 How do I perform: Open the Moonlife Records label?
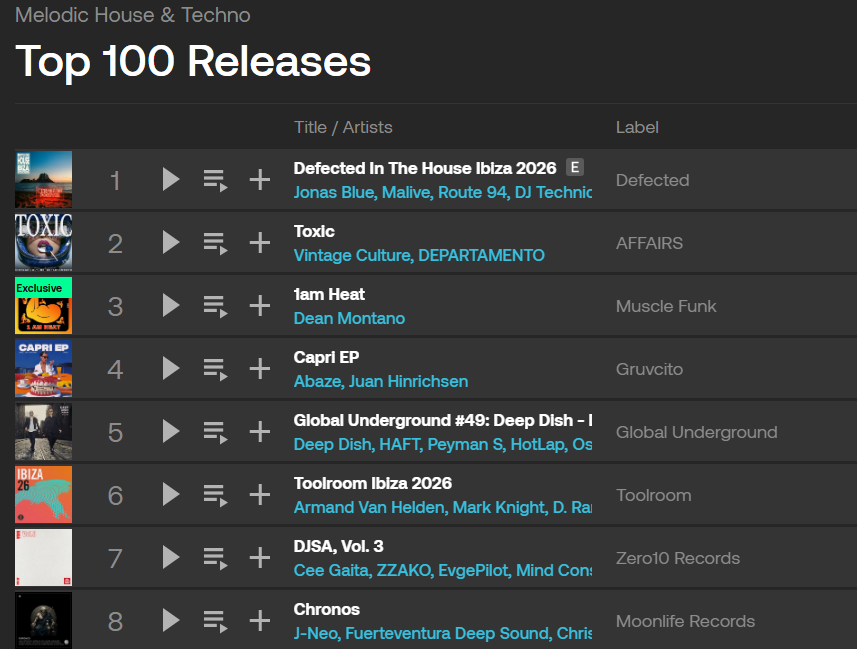click(x=685, y=621)
